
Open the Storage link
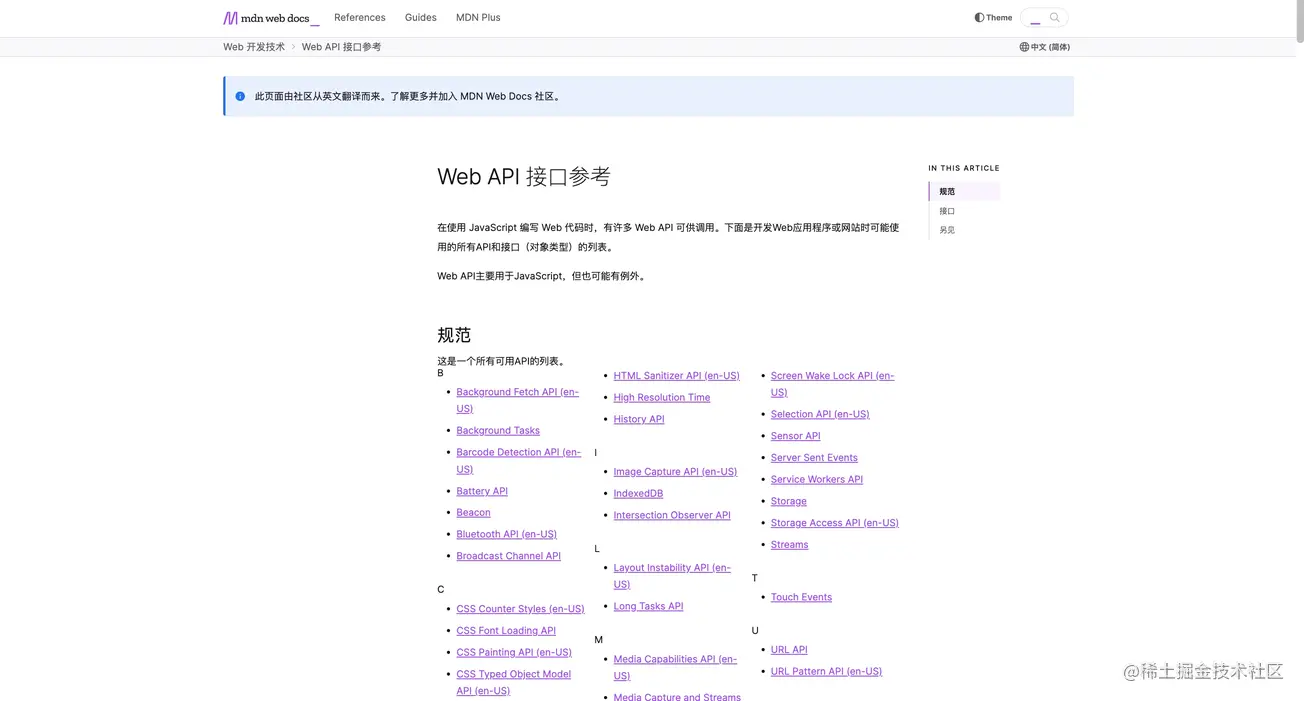point(788,502)
